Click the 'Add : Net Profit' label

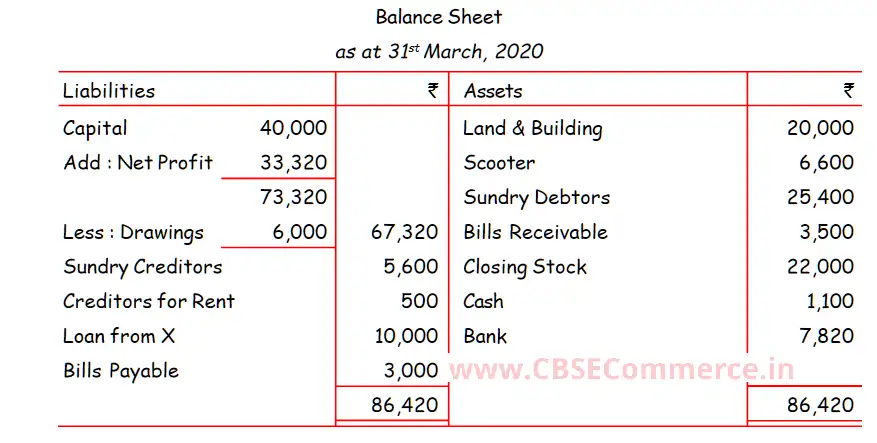pos(138,162)
